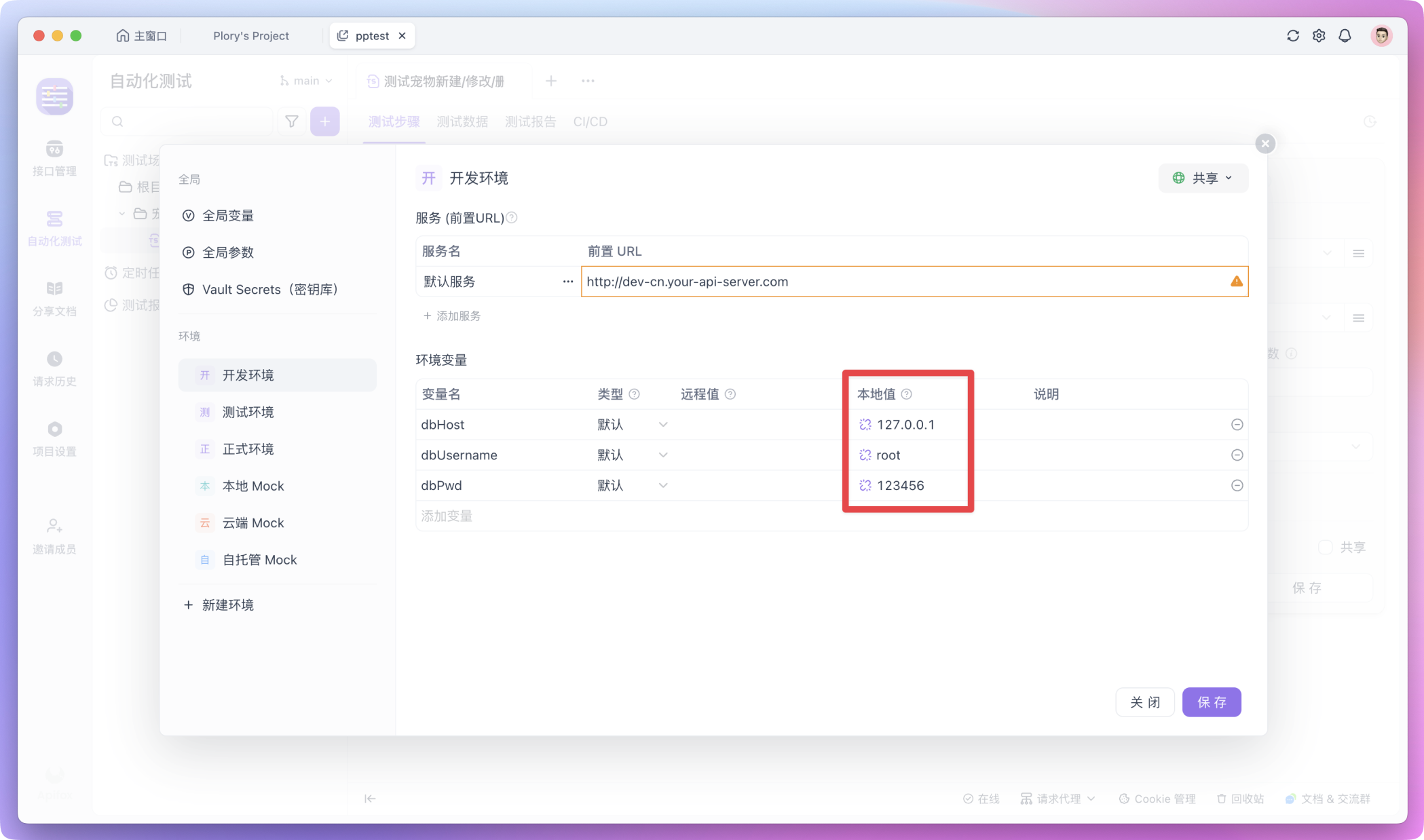1424x840 pixels.
Task: Open more options for 默认服务
Action: pos(567,282)
